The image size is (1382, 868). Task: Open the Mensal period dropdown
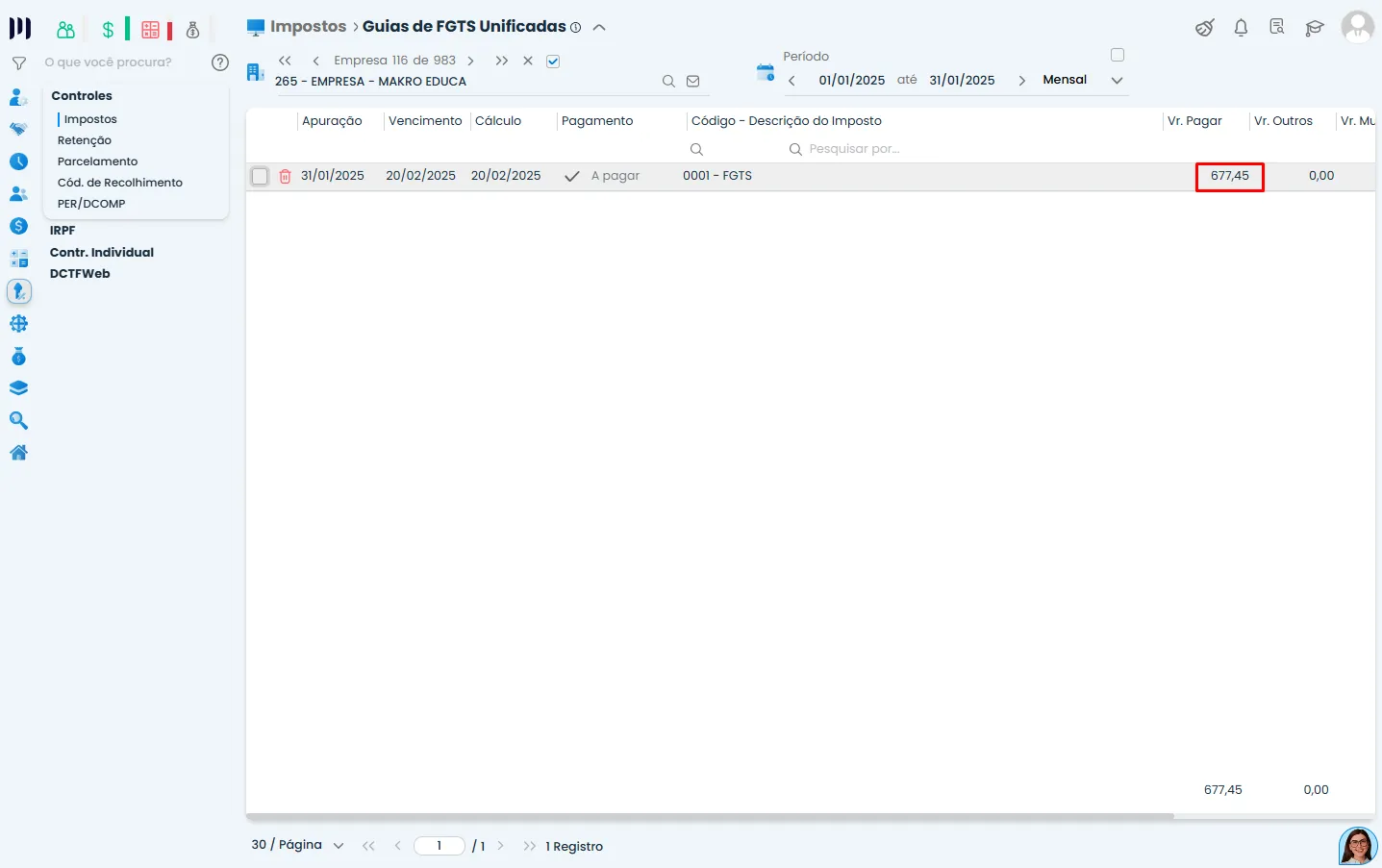1117,81
